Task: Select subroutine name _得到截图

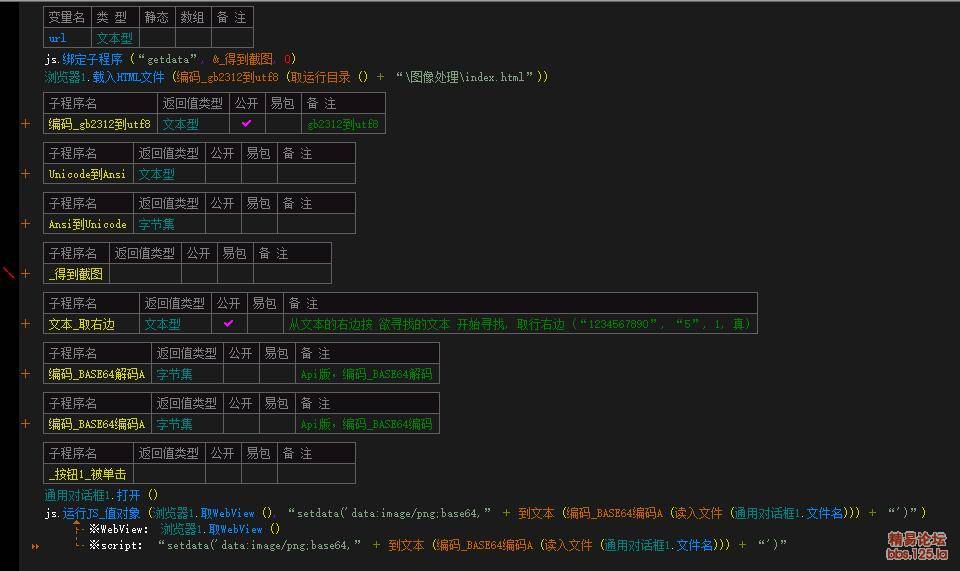Action: click(76, 274)
